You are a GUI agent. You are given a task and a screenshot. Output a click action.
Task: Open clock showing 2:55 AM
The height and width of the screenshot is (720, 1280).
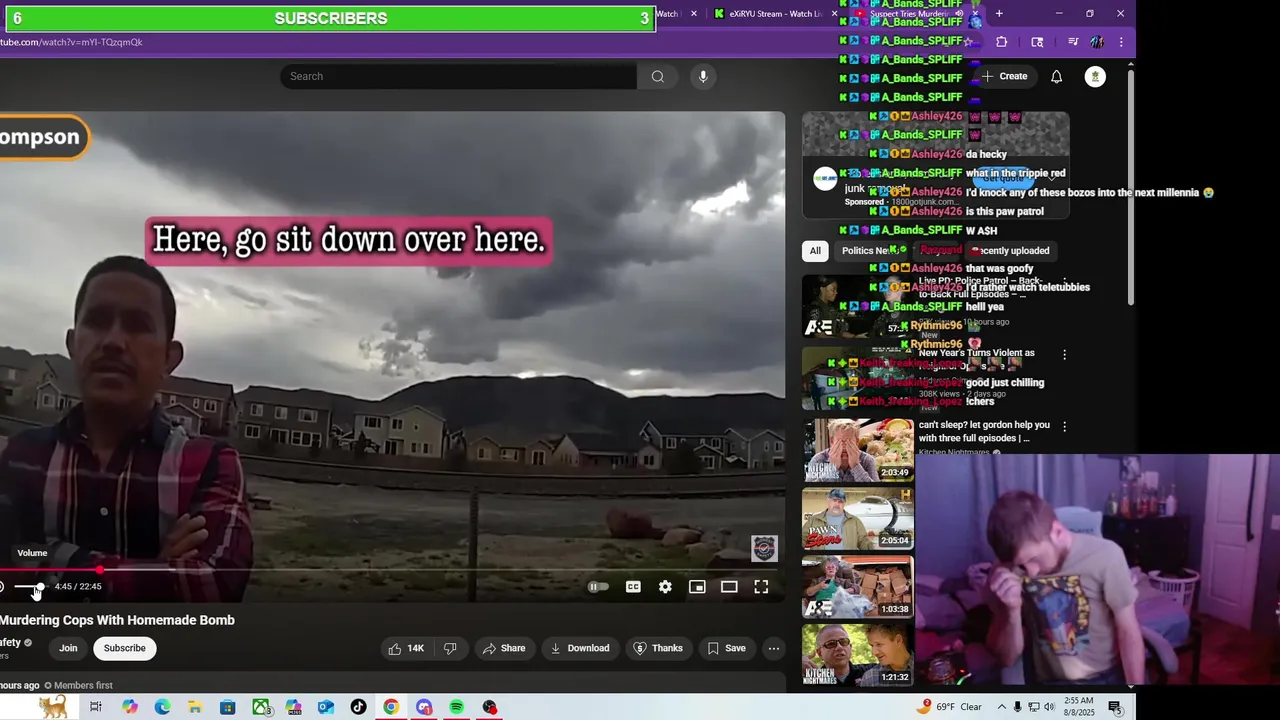click(1080, 707)
